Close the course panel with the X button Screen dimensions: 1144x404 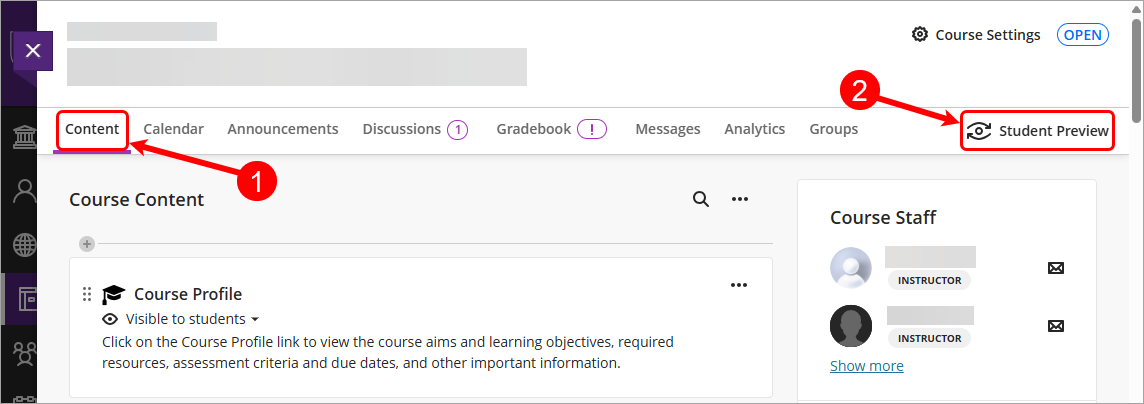coord(32,51)
